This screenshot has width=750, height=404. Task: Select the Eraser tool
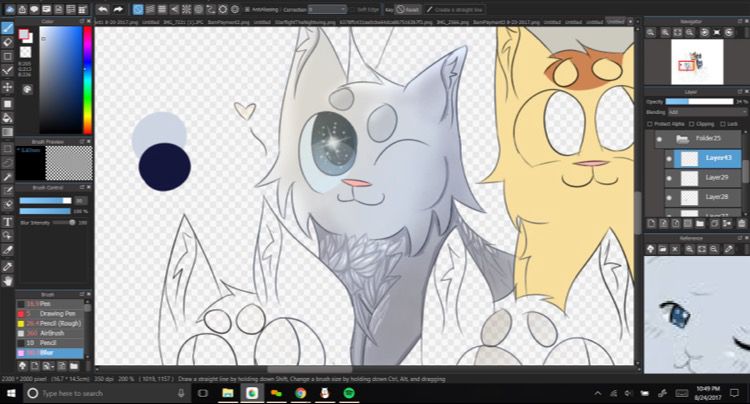[8, 42]
